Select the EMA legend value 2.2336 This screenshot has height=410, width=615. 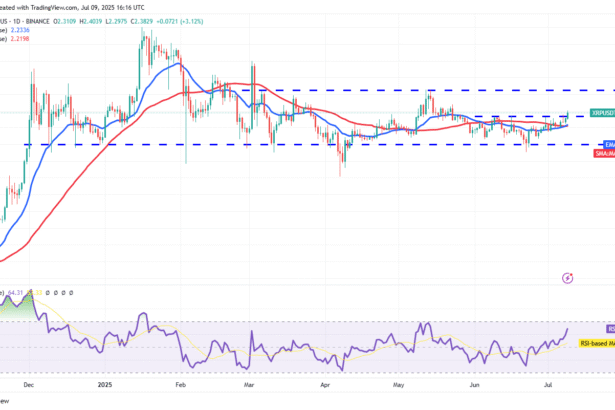coord(21,31)
